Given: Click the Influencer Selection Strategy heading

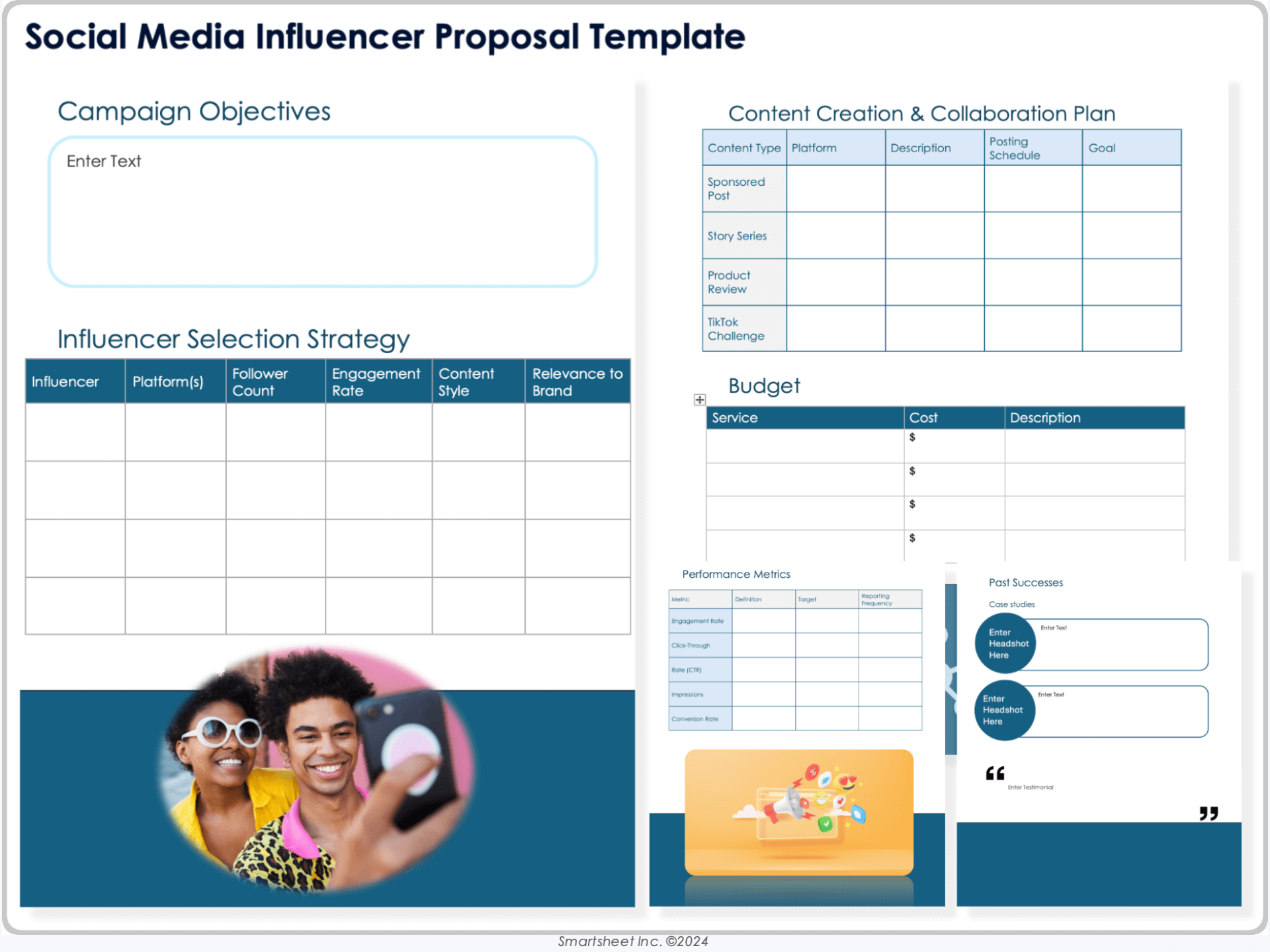Looking at the screenshot, I should click(233, 339).
